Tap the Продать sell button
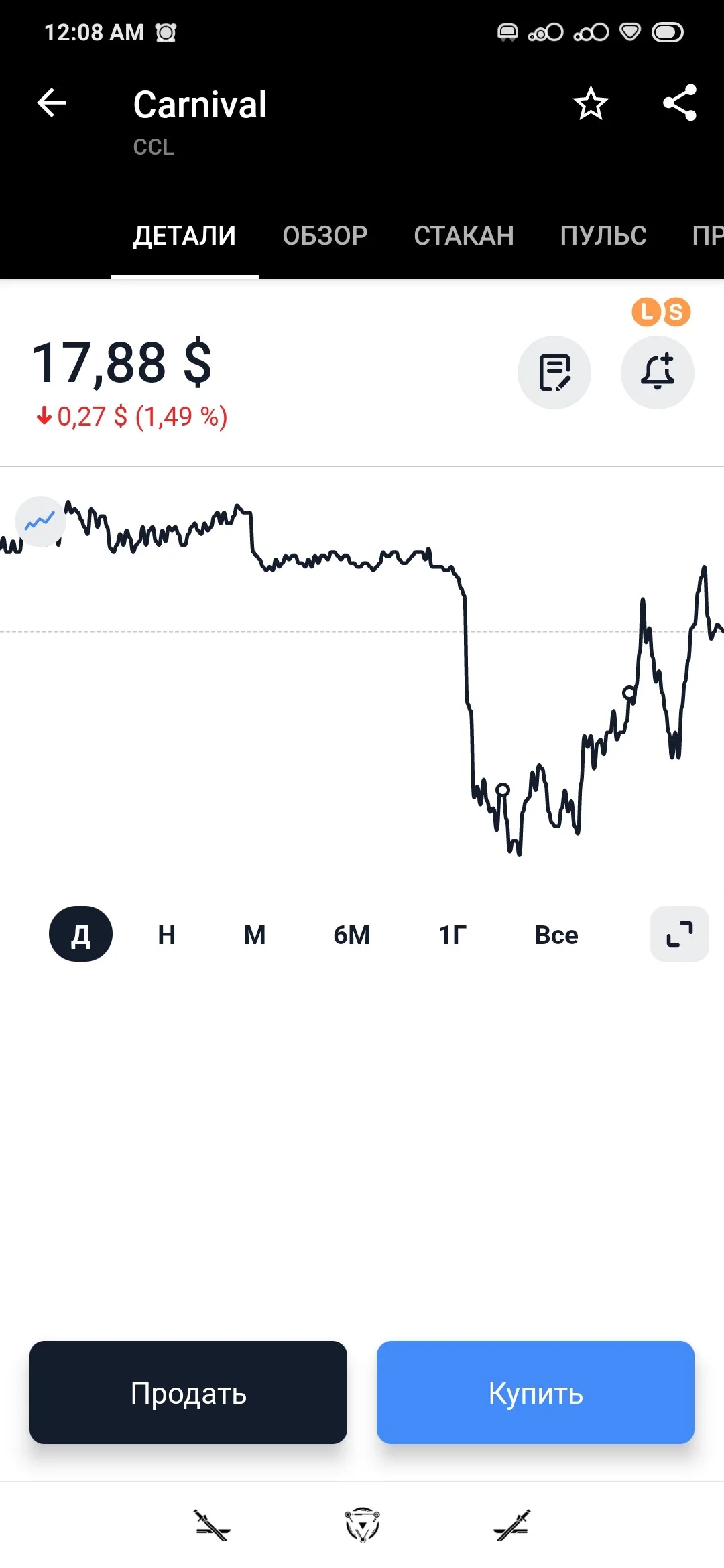 [x=188, y=1392]
